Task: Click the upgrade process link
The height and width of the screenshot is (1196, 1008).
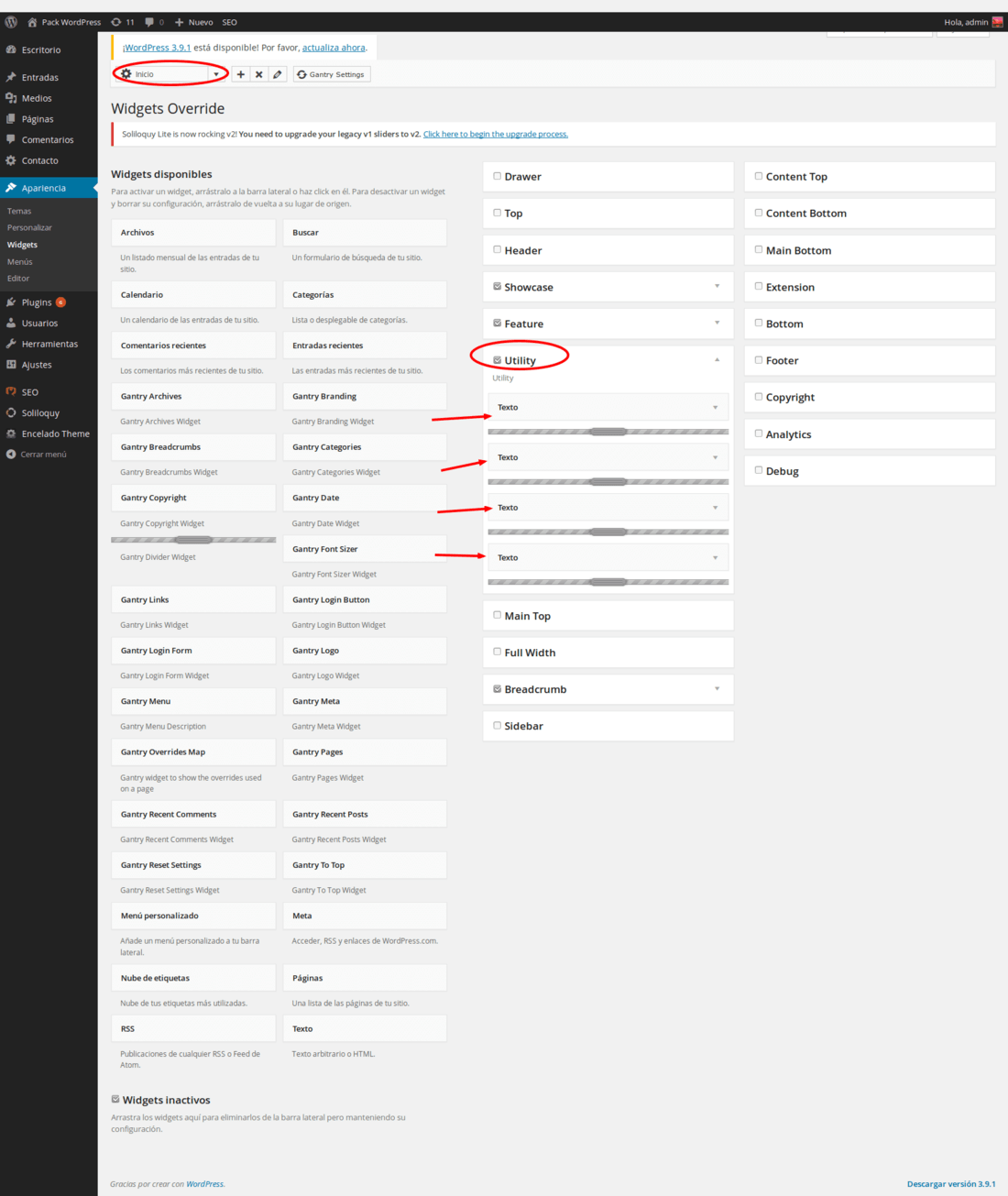Action: (x=496, y=134)
